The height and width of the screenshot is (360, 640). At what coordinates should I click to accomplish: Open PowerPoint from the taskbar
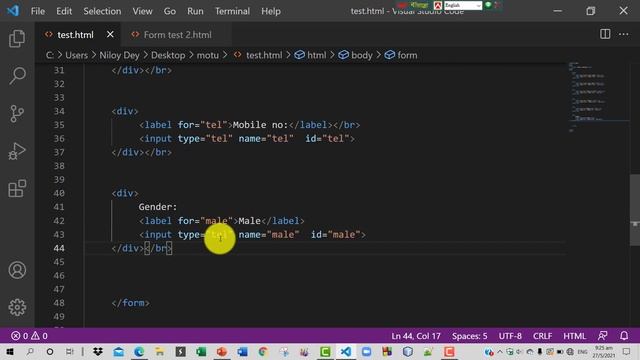point(222,351)
